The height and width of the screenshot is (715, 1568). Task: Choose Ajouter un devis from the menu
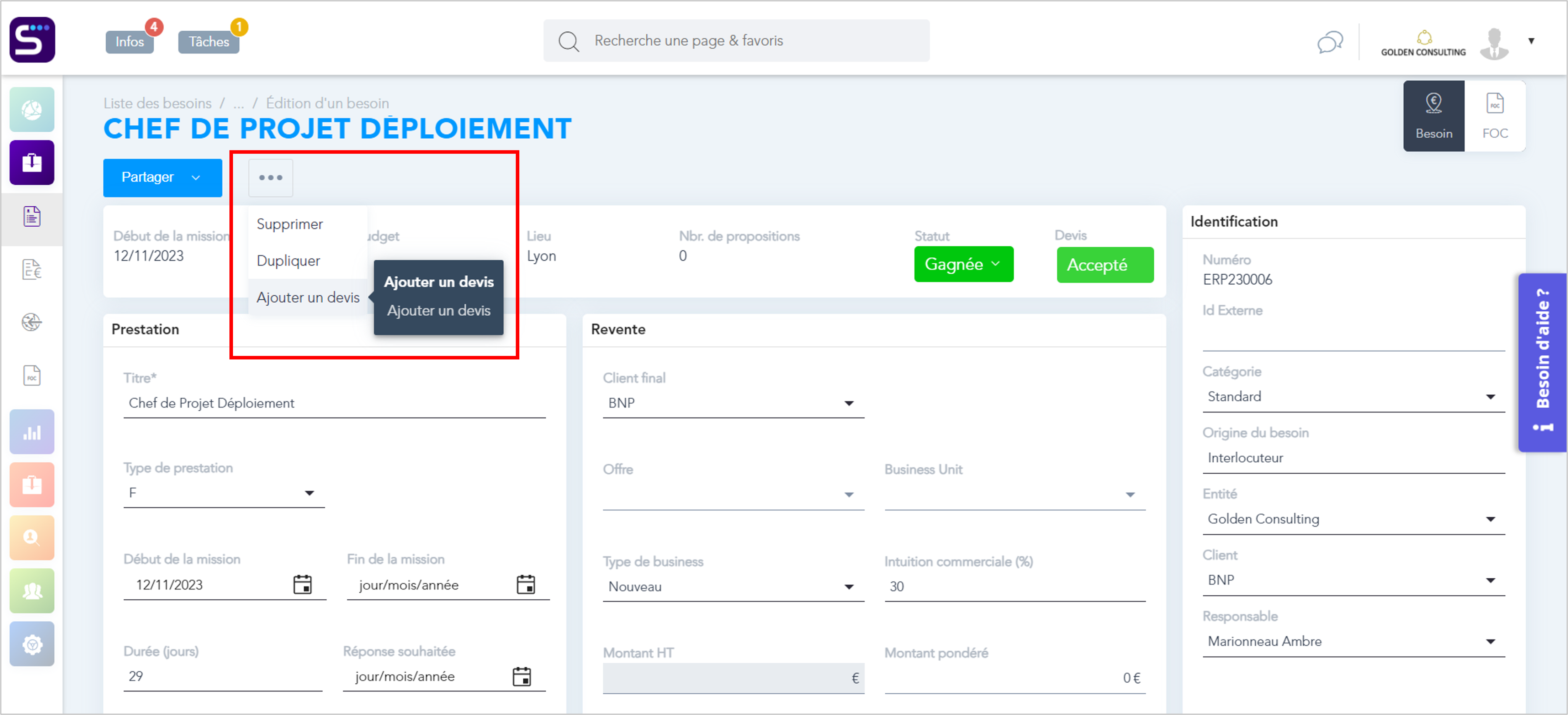point(307,296)
